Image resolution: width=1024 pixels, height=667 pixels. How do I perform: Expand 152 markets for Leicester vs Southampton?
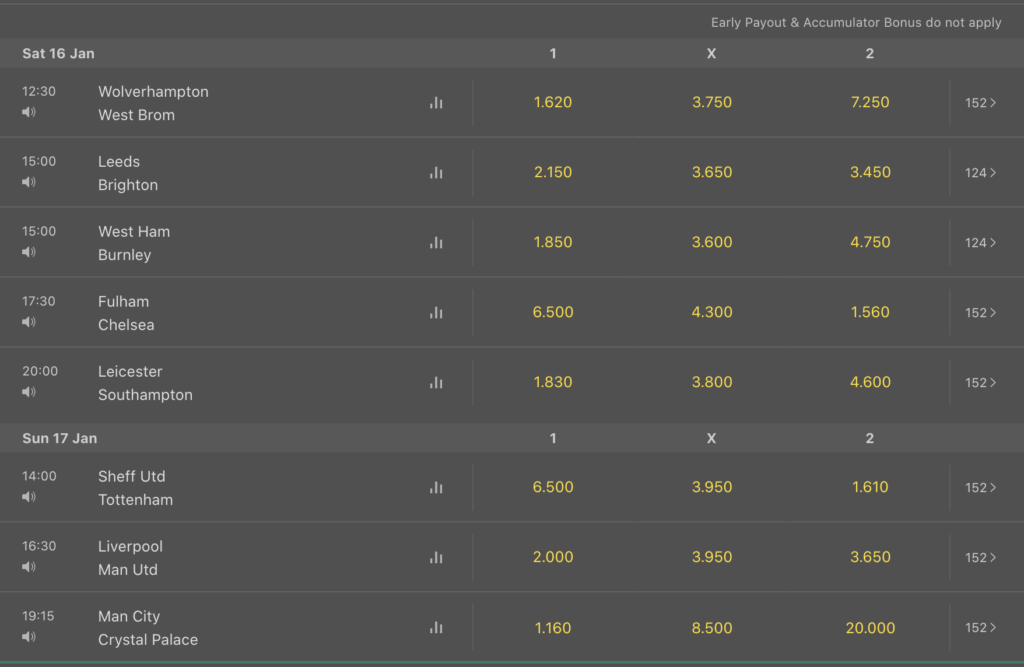[980, 382]
